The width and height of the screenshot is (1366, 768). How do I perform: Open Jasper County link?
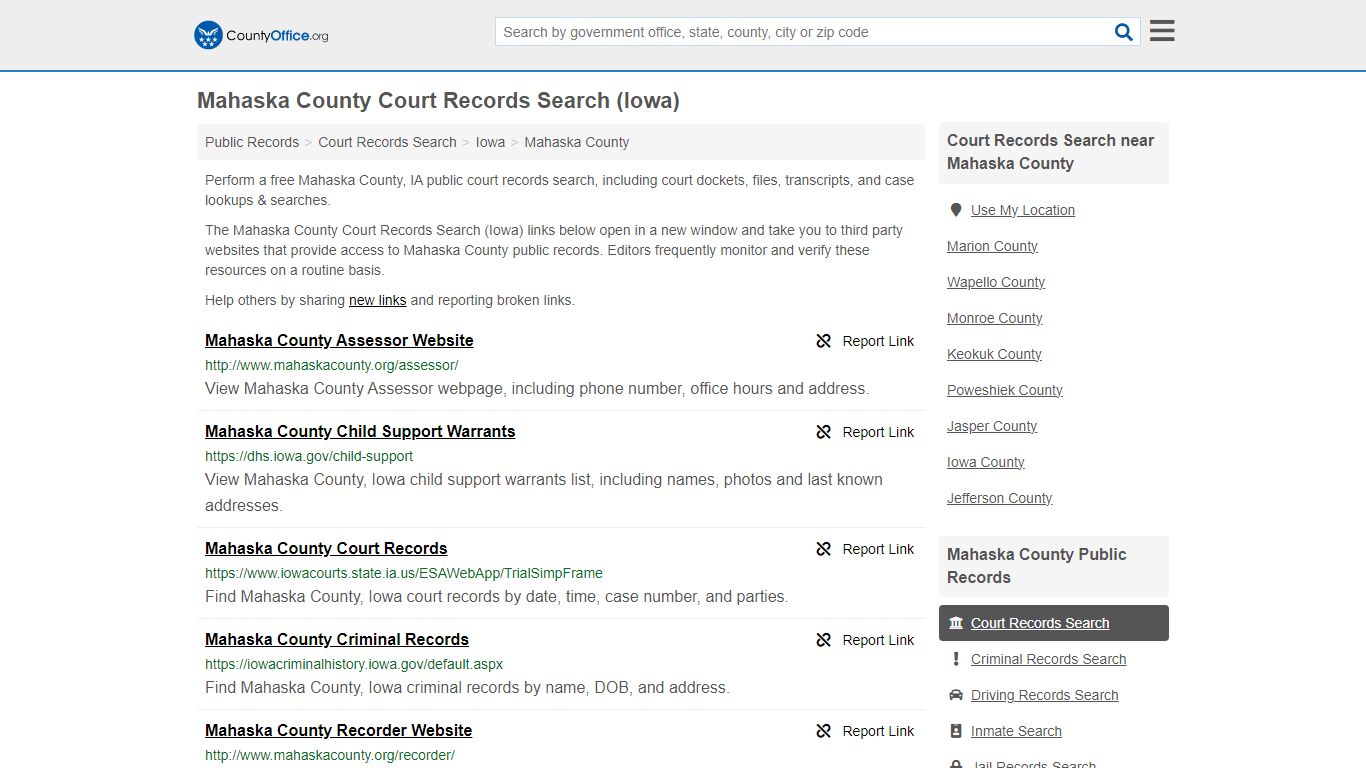(992, 426)
